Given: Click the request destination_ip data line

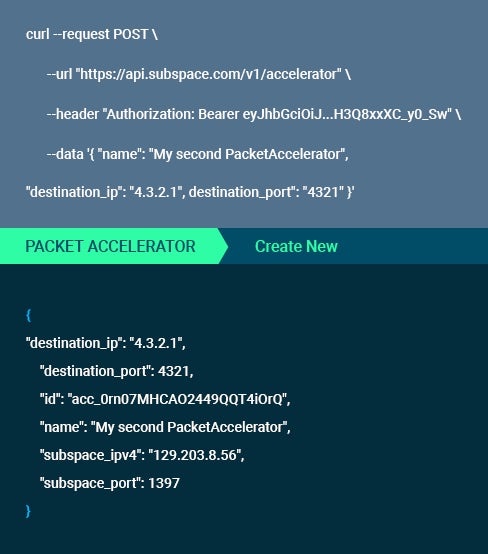Looking at the screenshot, I should 190,192.
